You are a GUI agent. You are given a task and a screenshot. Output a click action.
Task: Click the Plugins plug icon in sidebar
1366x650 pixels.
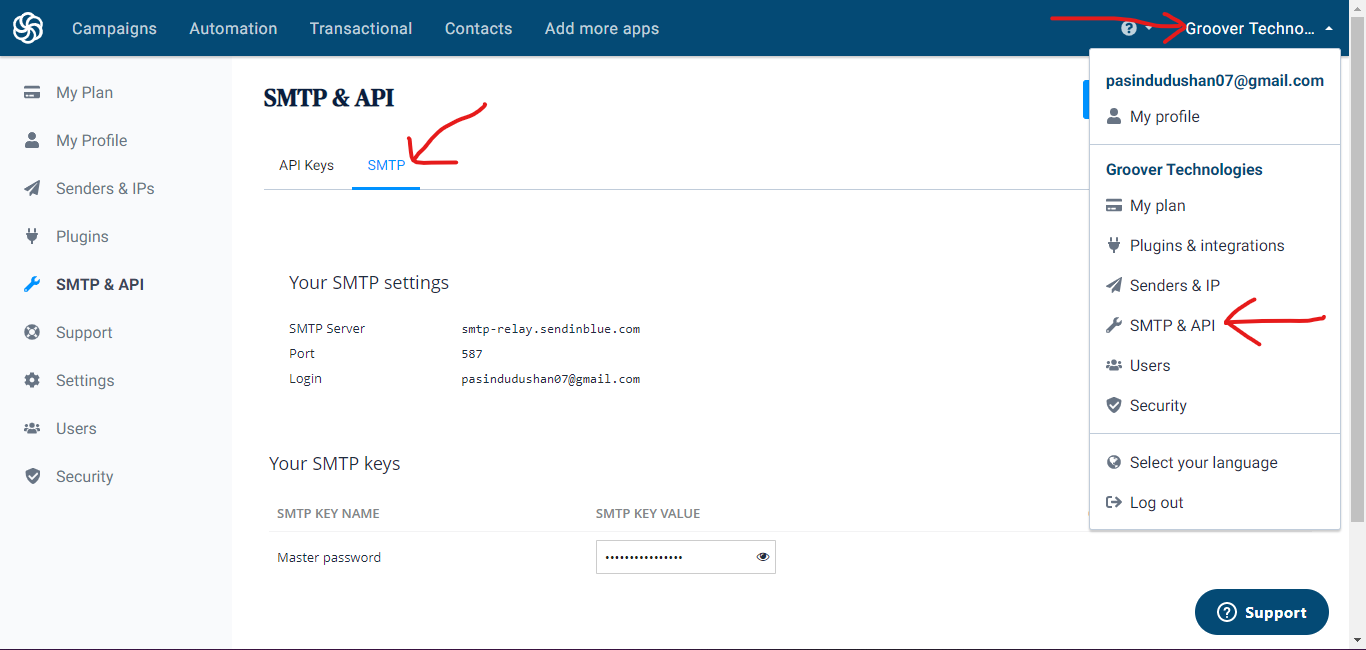pyautogui.click(x=32, y=236)
